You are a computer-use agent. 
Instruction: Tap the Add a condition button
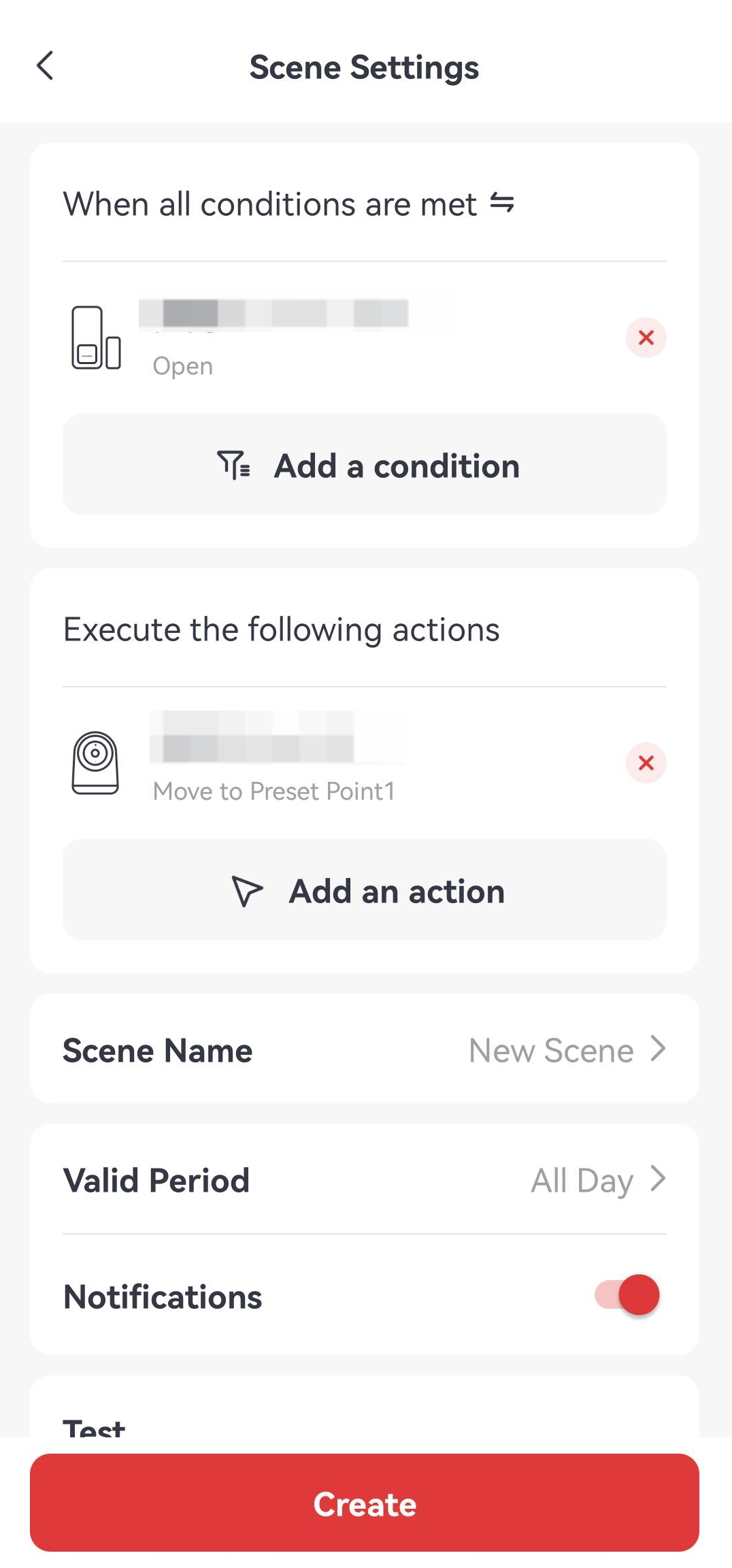365,465
